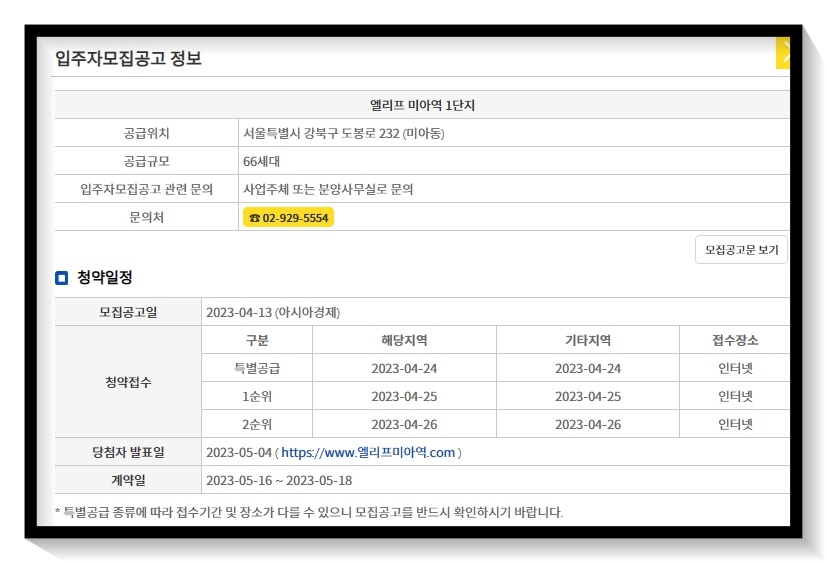Click the 특별공급 row label

tap(257, 368)
